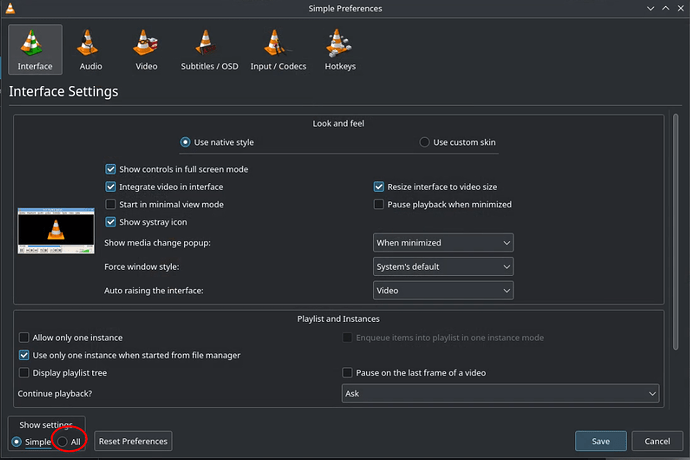Toggle Show systray icon checkbox
This screenshot has width=690, height=460.
click(110, 222)
